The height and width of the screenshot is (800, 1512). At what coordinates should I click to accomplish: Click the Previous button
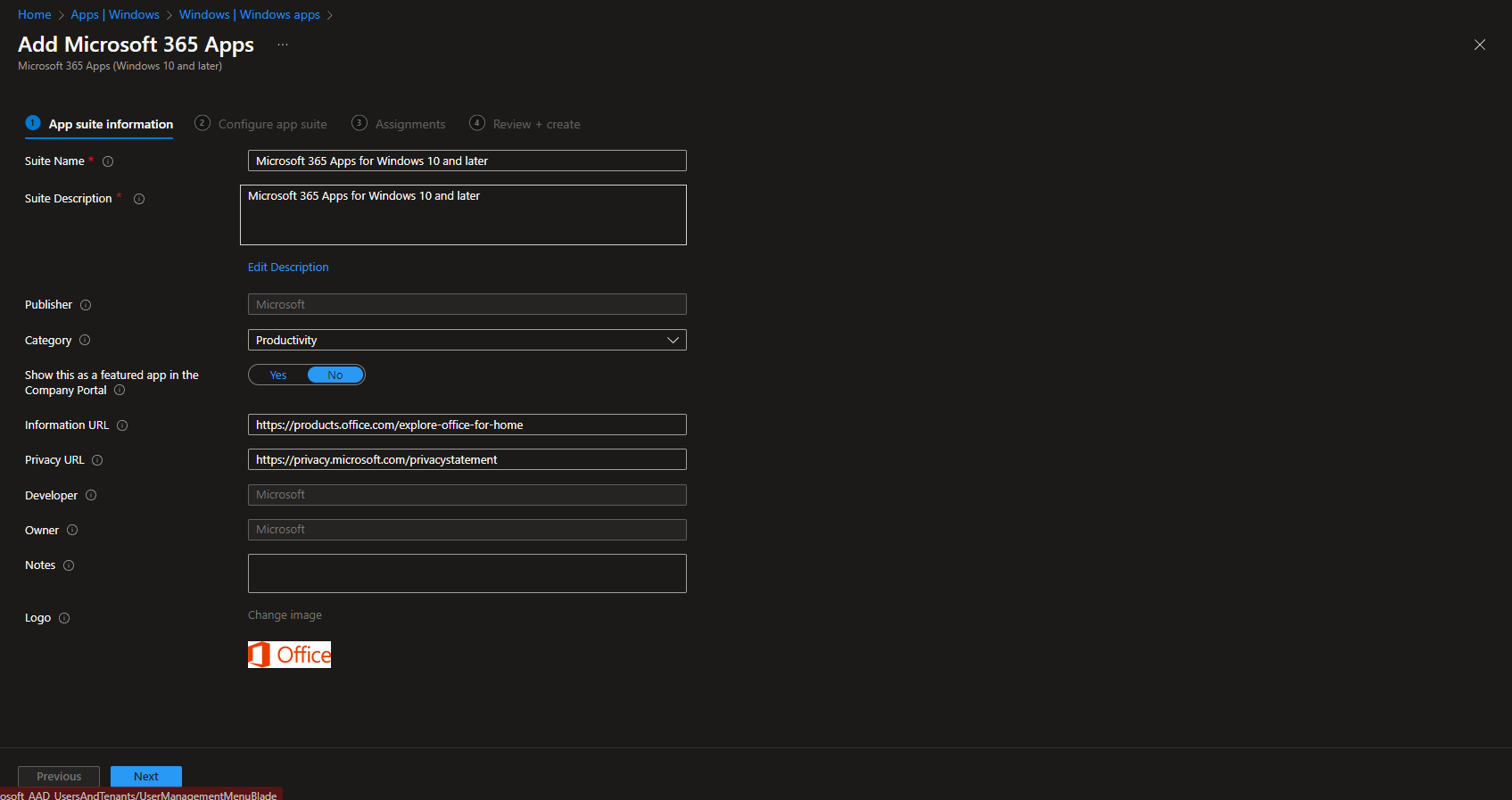pos(59,777)
